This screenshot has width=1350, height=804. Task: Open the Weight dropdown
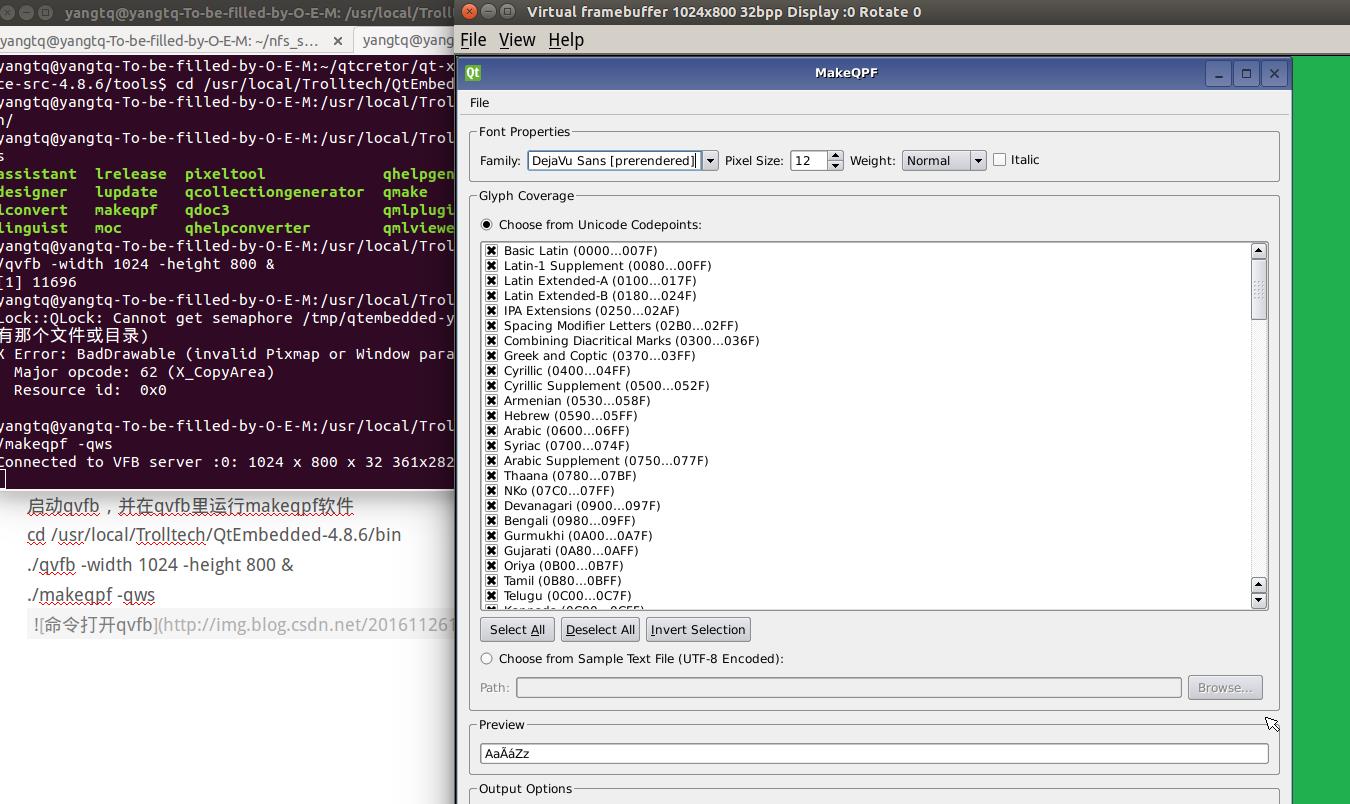coord(944,160)
